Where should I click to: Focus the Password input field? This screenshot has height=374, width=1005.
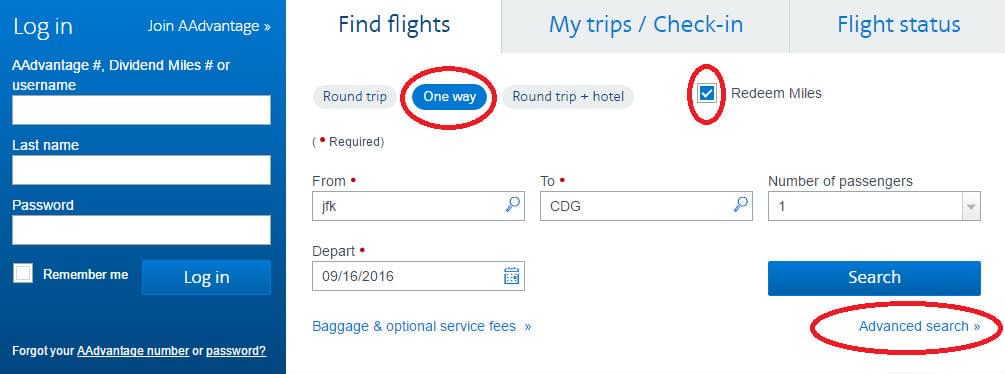(142, 230)
